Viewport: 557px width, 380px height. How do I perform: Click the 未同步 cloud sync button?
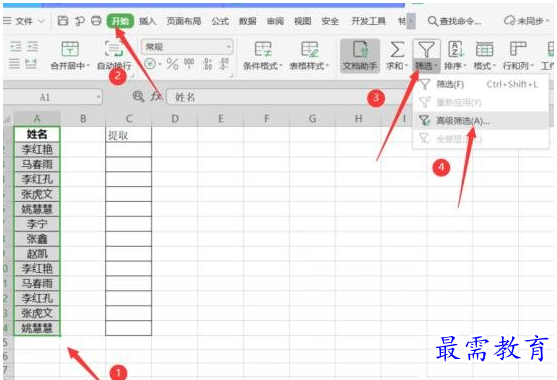pyautogui.click(x=527, y=21)
